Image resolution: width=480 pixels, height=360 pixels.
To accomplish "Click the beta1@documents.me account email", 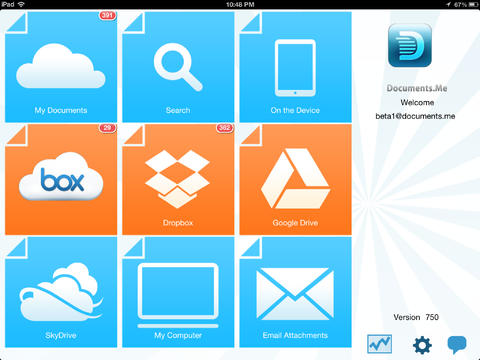I will (x=415, y=116).
